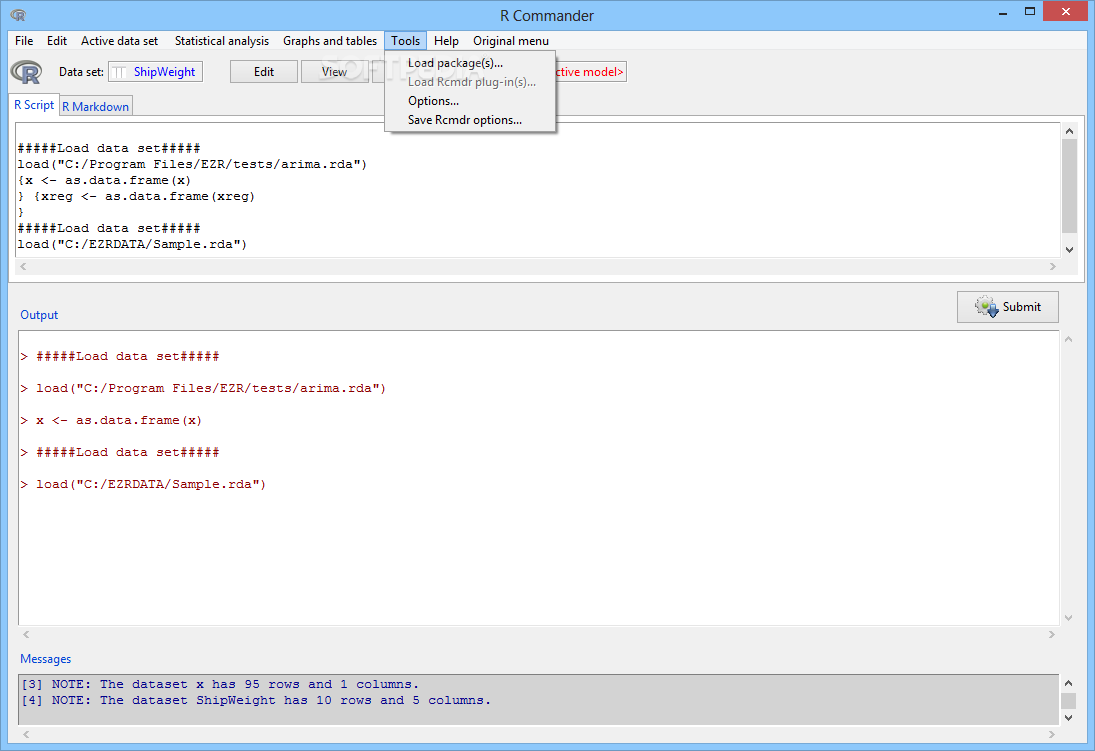Image resolution: width=1095 pixels, height=751 pixels.
Task: Click left arrow of messages horizontal scrollbar
Action: click(x=26, y=734)
